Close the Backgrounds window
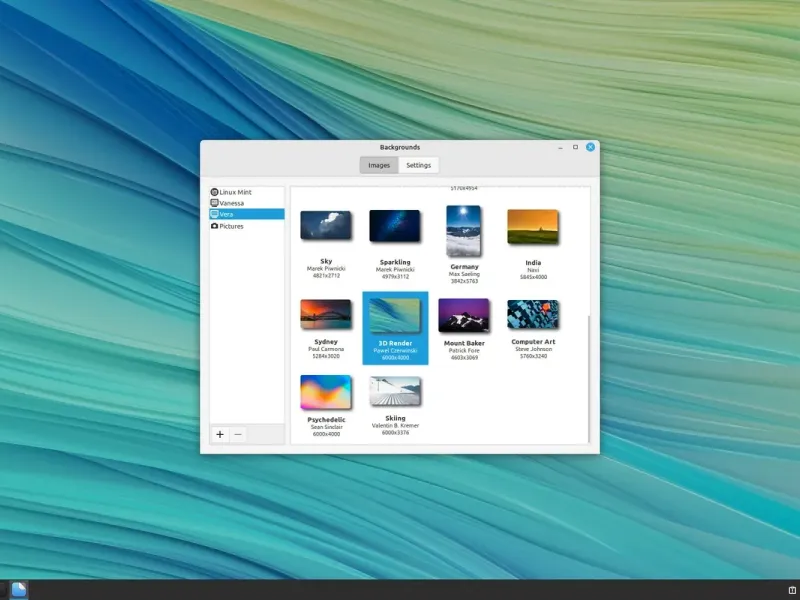 pos(590,147)
